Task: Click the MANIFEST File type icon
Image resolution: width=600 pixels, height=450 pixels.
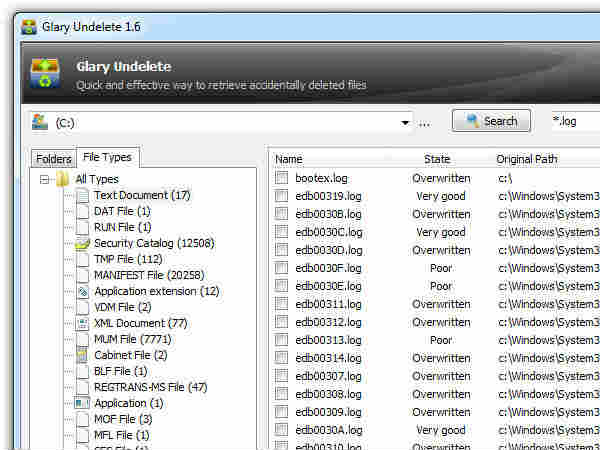Action: 82,276
